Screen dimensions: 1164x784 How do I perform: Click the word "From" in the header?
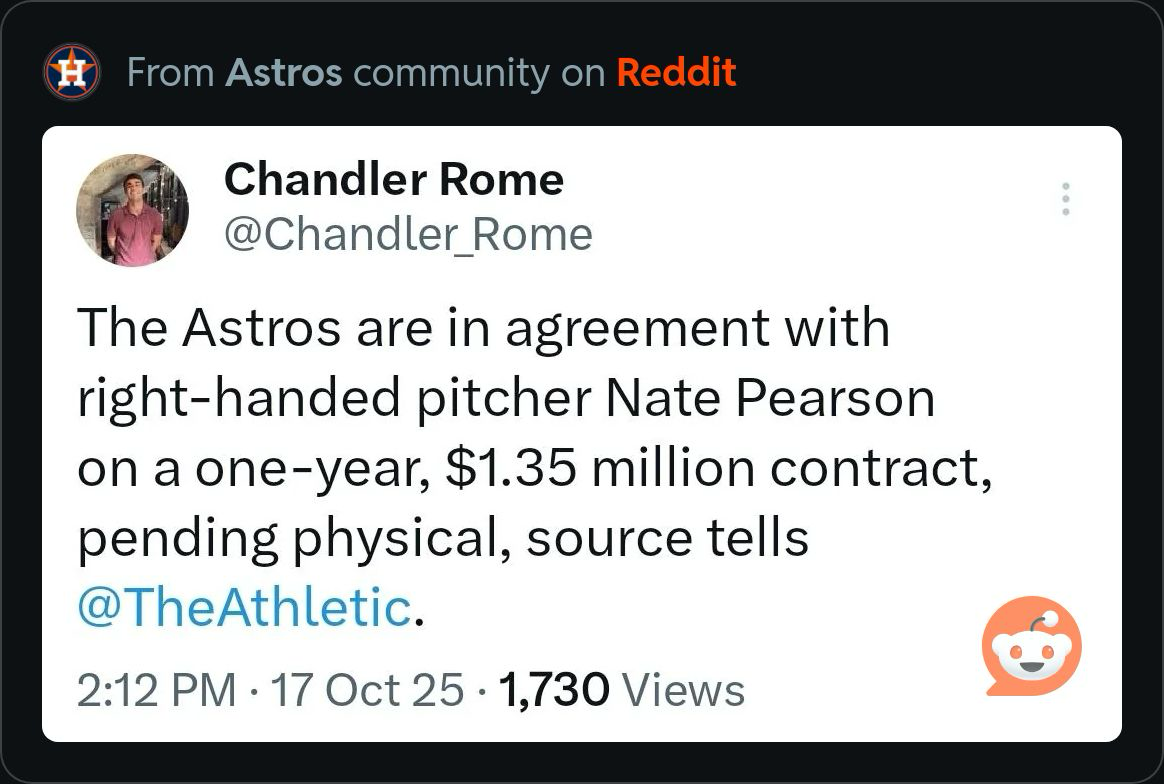click(169, 72)
